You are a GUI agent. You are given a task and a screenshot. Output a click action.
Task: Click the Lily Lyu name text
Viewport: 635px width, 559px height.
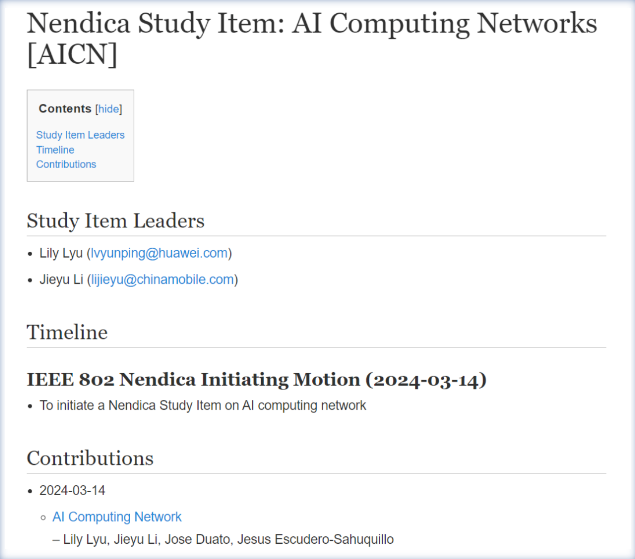61,253
